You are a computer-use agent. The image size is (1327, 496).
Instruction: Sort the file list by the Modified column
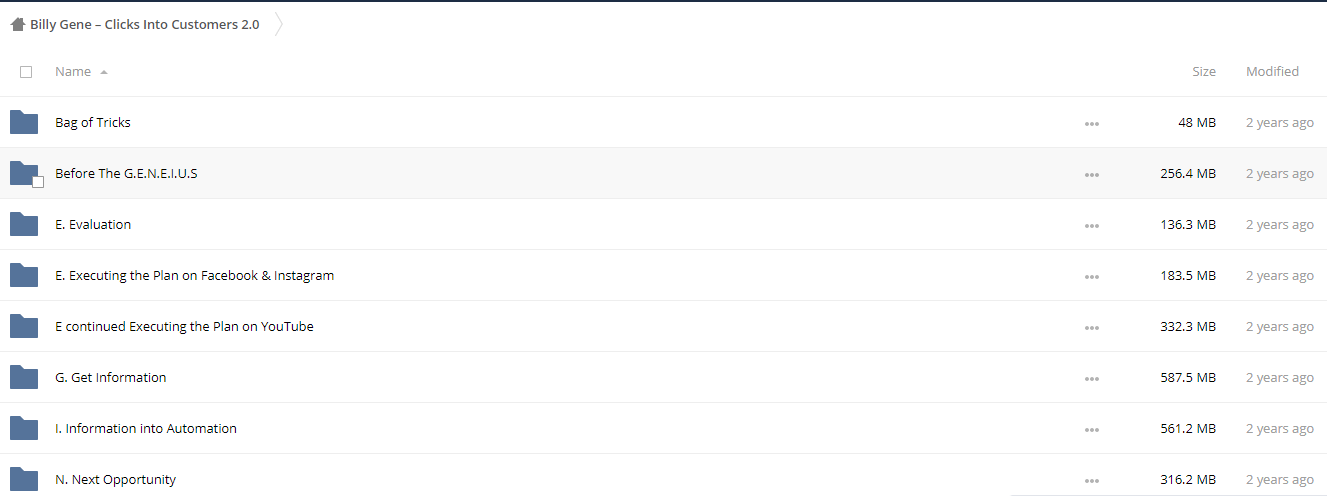click(x=1272, y=71)
